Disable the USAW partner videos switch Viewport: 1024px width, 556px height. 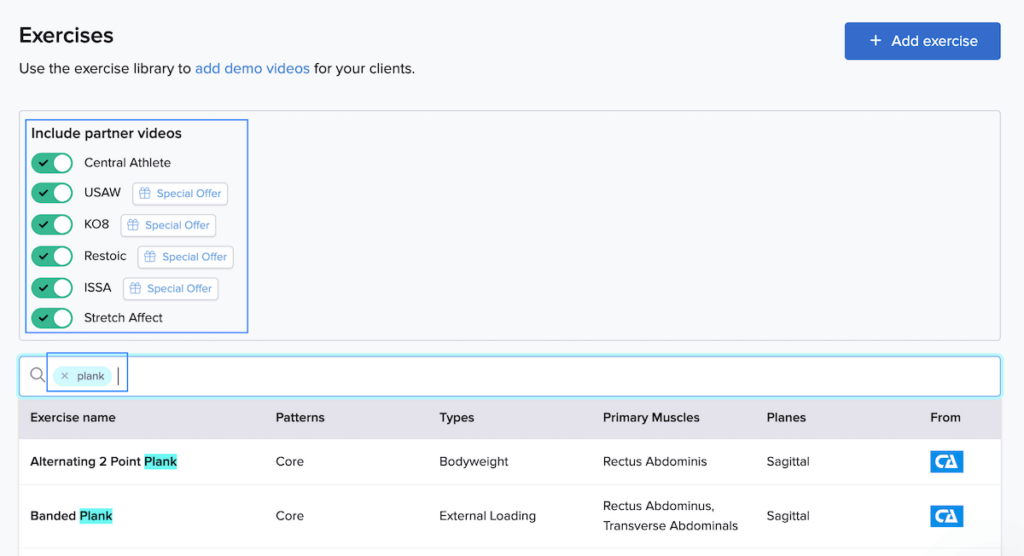[x=52, y=193]
